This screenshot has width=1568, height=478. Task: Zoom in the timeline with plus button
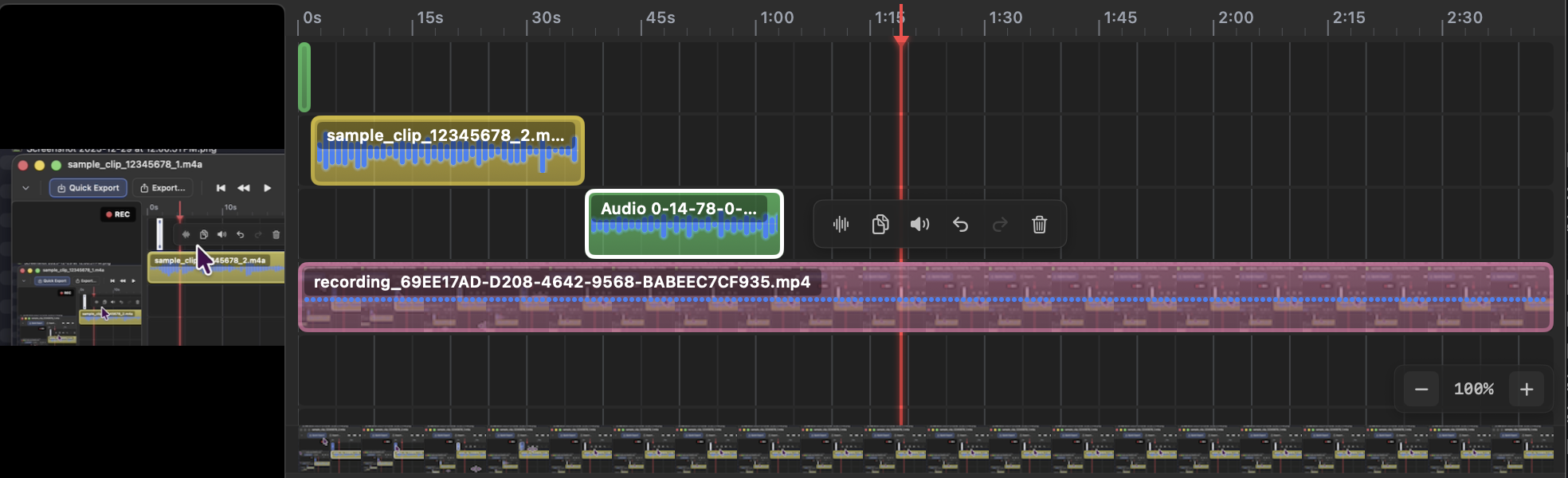(x=1527, y=389)
